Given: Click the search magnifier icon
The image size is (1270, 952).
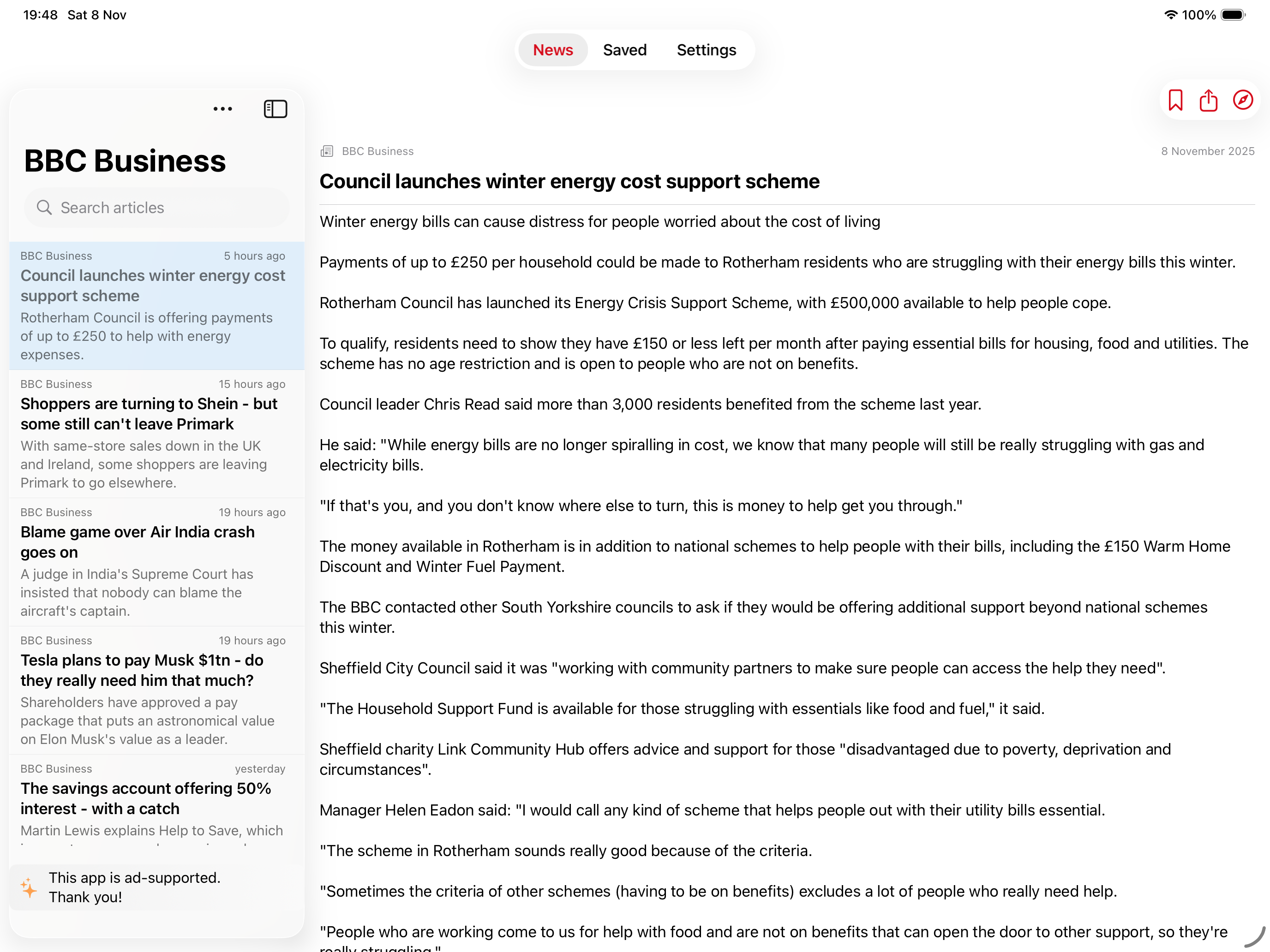Looking at the screenshot, I should tap(44, 208).
